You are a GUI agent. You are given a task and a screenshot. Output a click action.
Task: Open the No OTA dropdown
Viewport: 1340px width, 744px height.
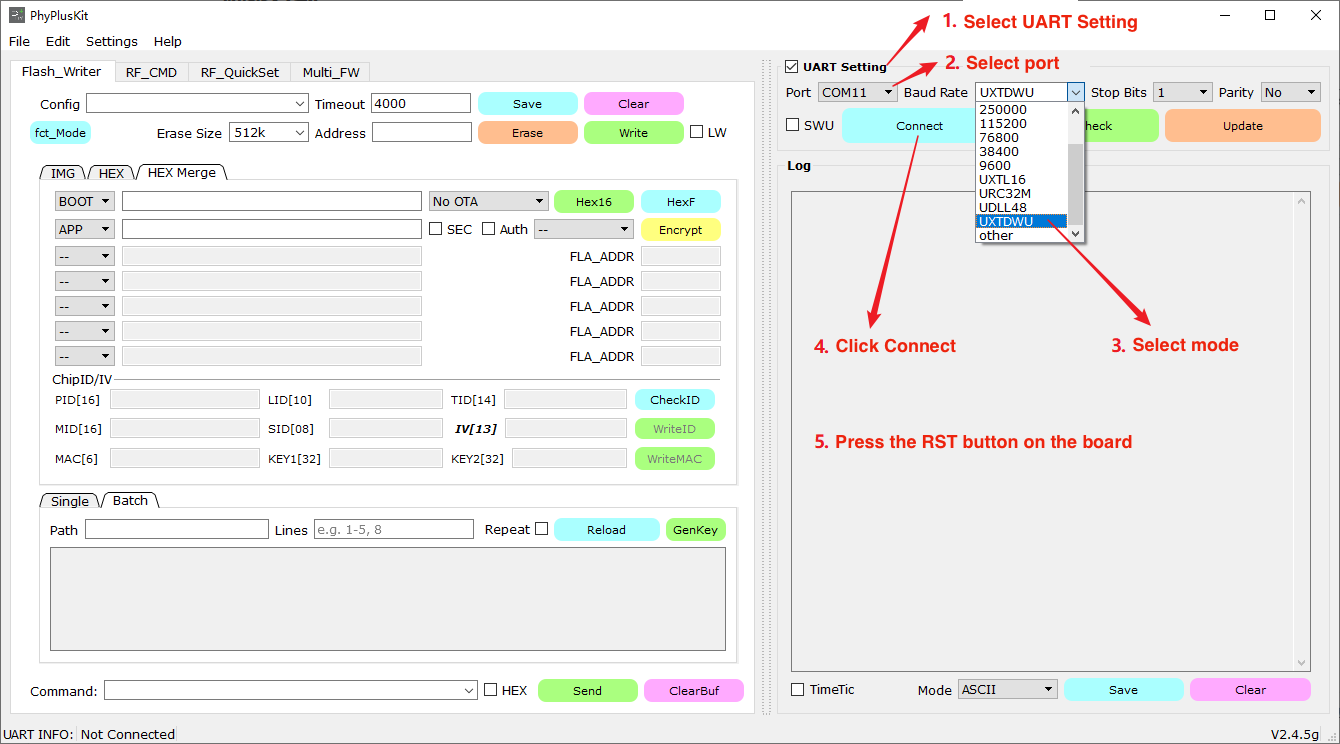[x=488, y=201]
